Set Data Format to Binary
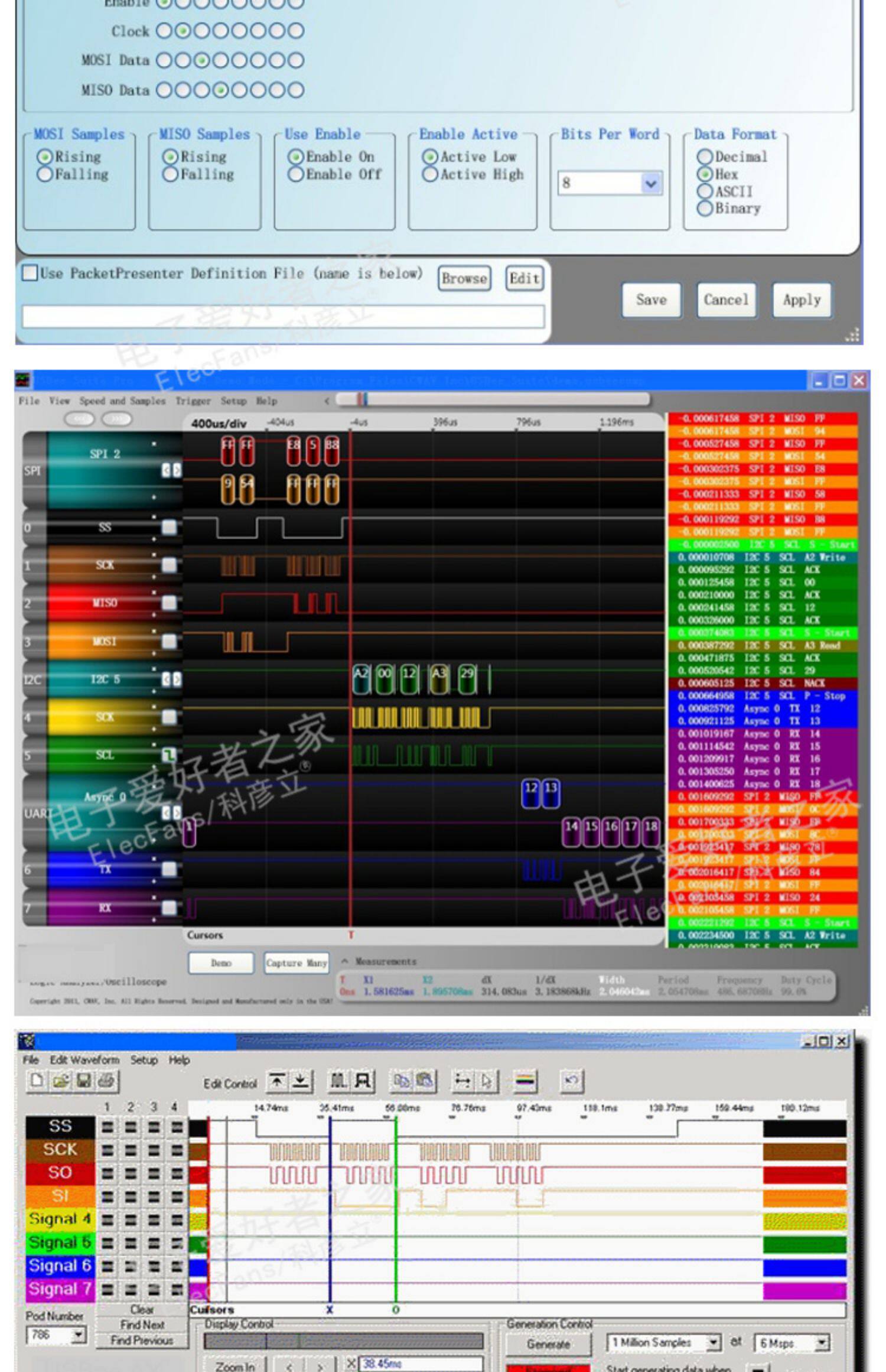 pos(729,209)
